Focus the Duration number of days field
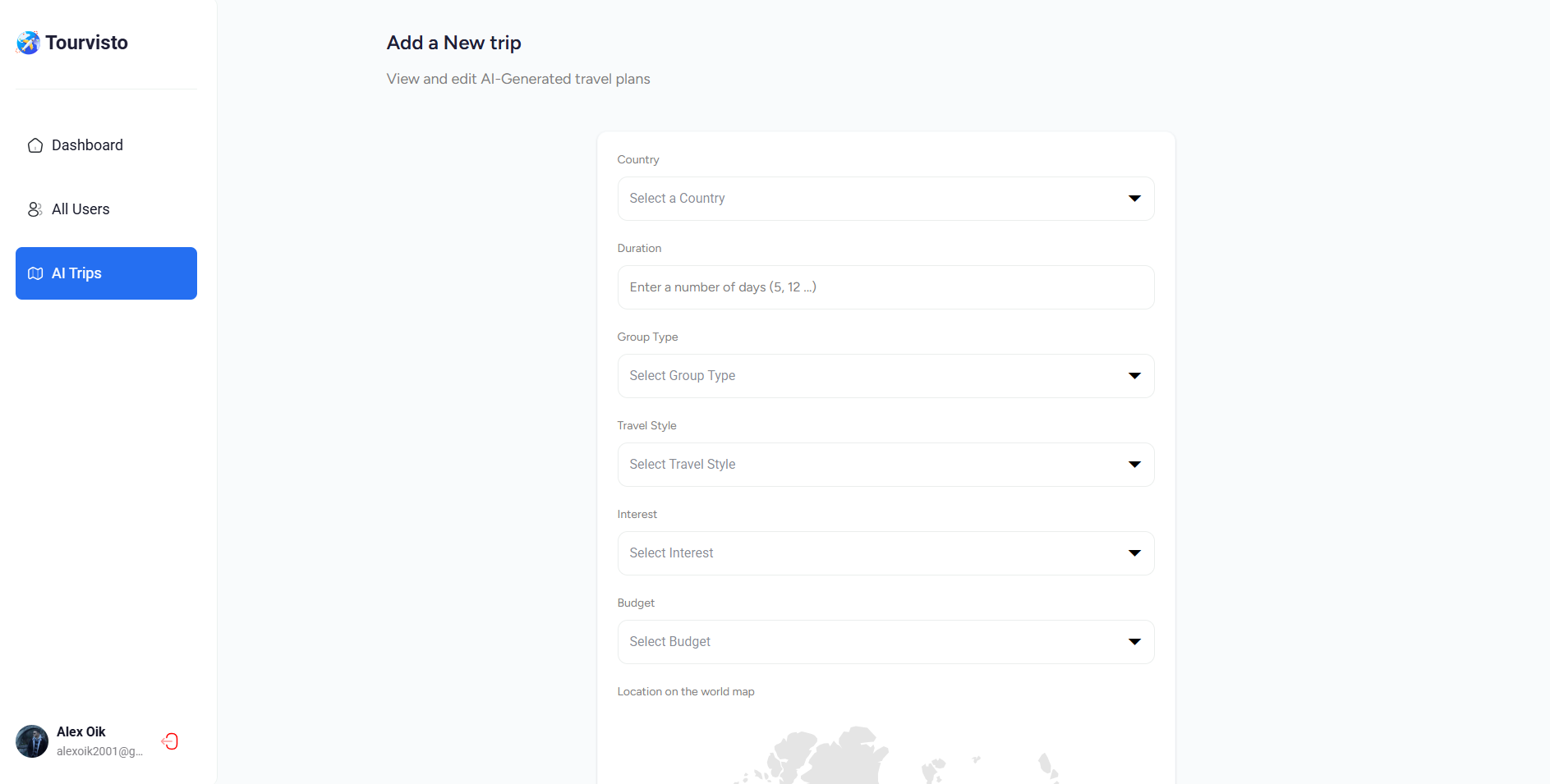This screenshot has height=784, width=1550. click(x=885, y=287)
